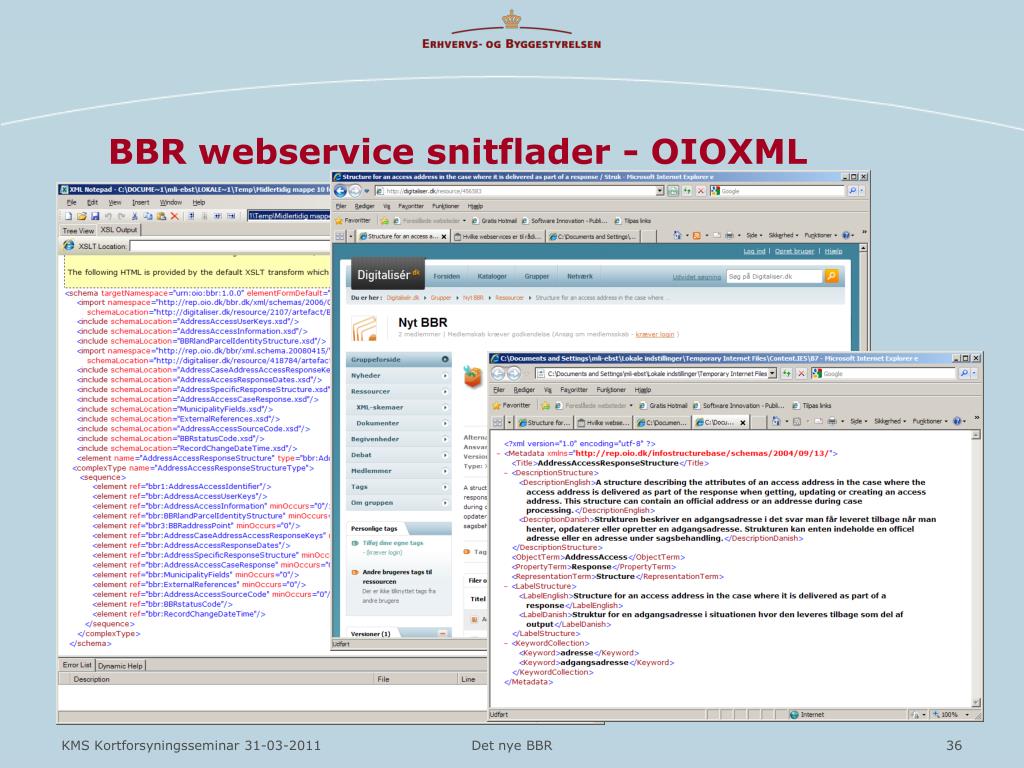Close the active 'C:\Docu...' tab in front browser

pos(743,423)
